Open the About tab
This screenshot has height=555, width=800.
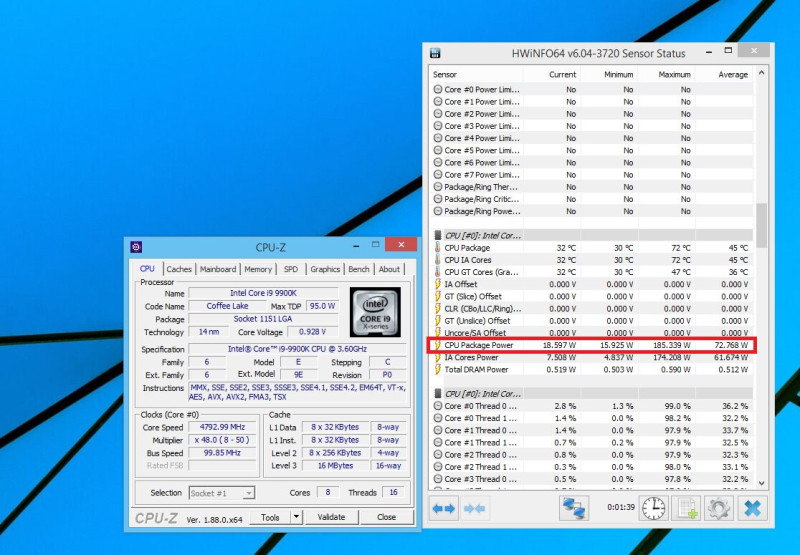[389, 269]
